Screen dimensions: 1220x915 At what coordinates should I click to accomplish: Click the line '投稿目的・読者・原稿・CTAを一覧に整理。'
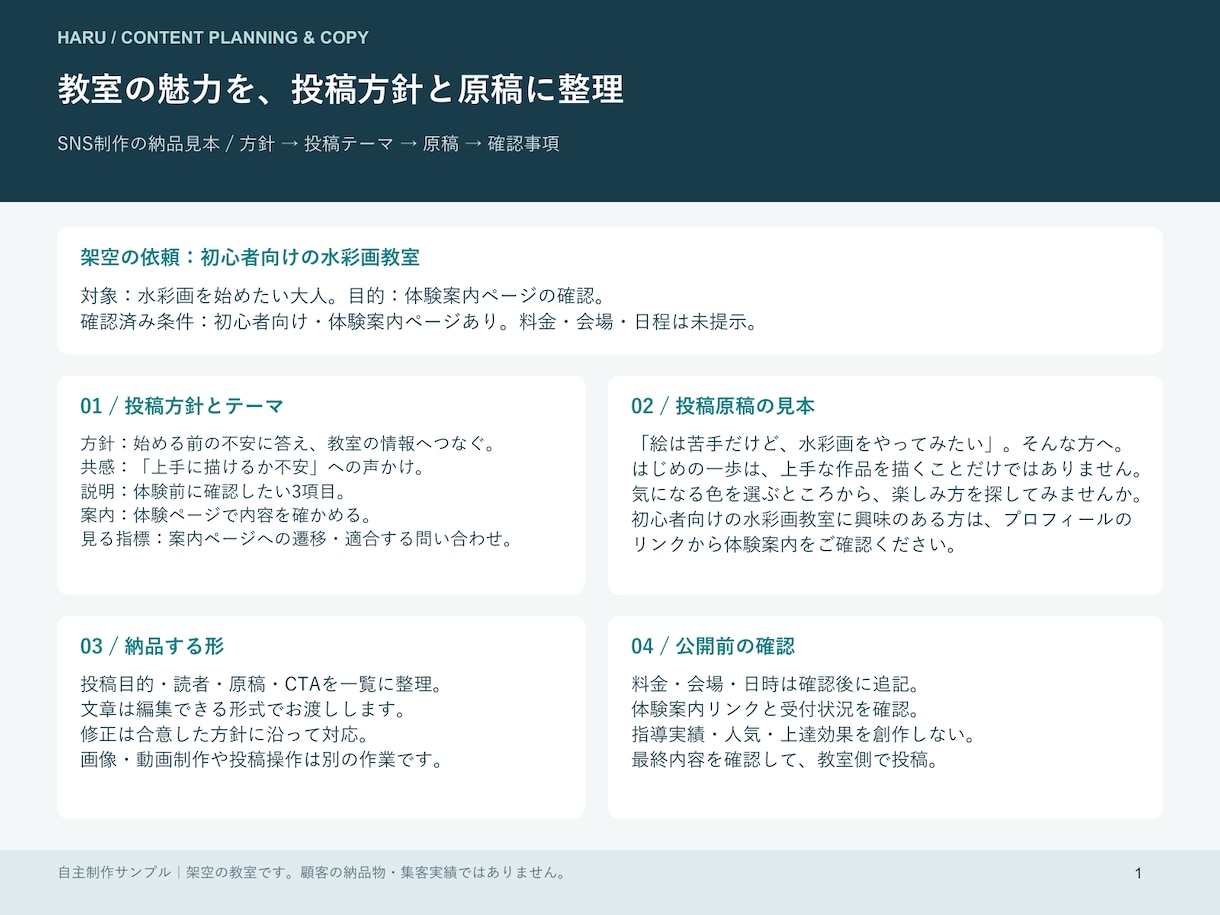click(261, 685)
